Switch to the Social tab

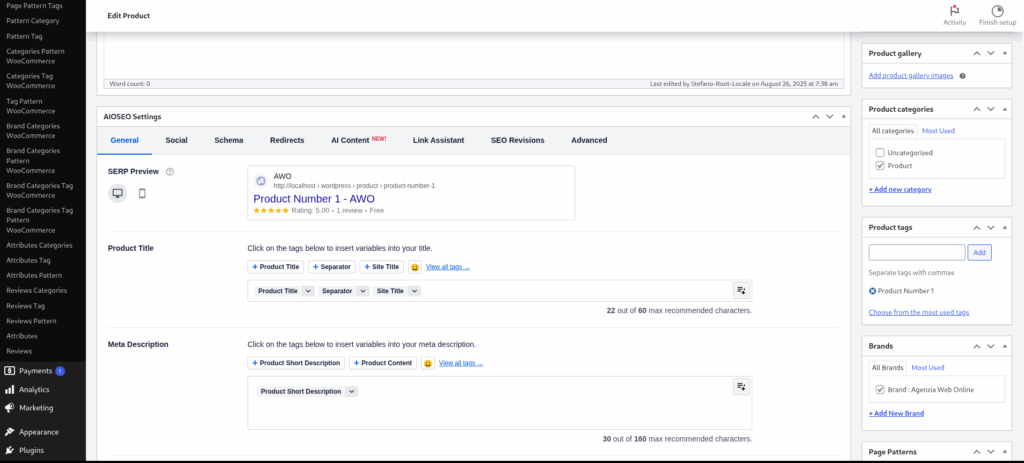[x=176, y=140]
